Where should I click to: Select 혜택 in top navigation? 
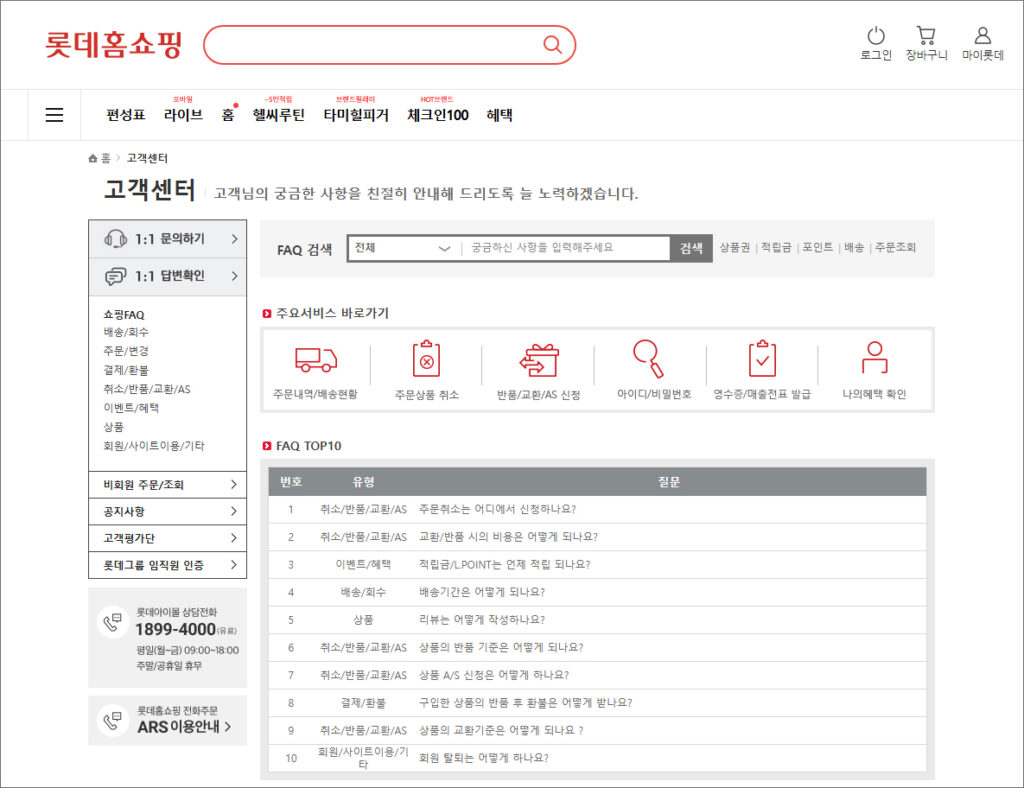point(500,116)
